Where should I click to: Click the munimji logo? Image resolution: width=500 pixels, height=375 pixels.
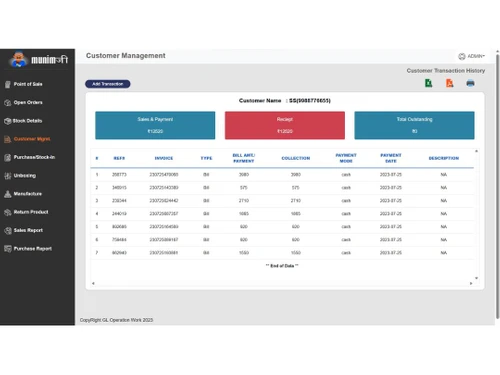click(x=39, y=59)
